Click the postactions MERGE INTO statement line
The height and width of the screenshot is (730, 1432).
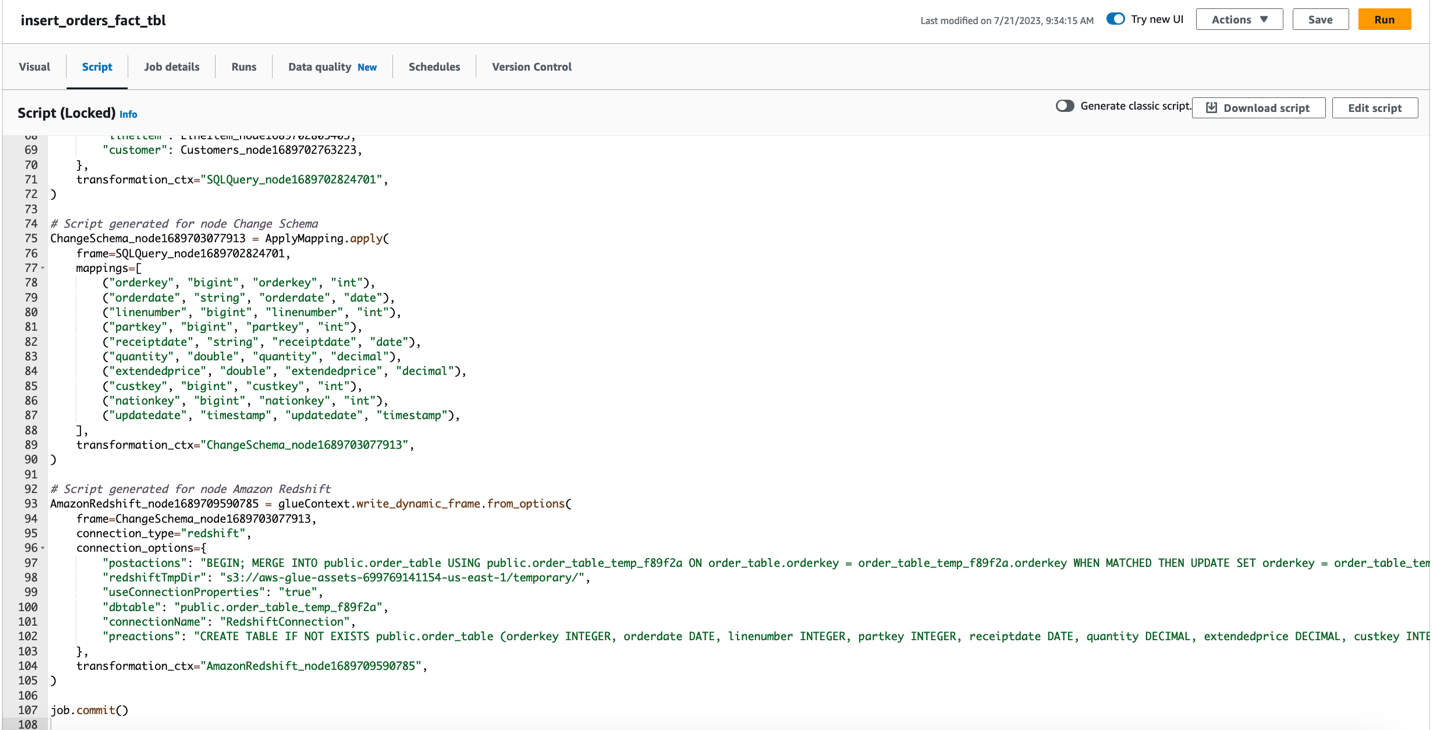[x=766, y=563]
